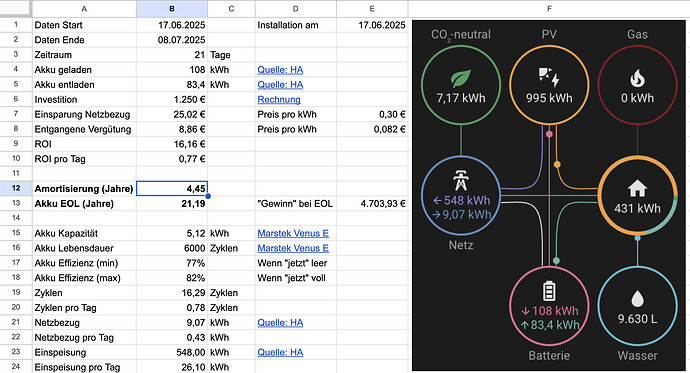Click the 7,17 kWh CO2-neutral value

[461, 98]
